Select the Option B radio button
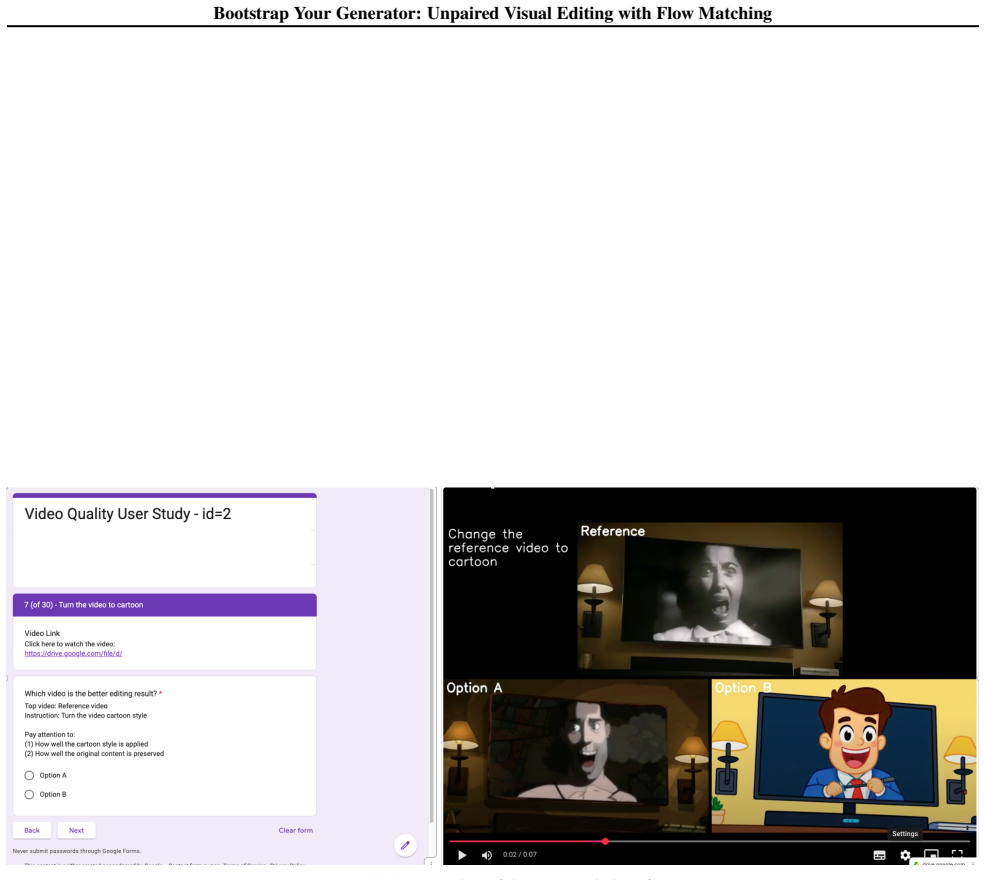The height and width of the screenshot is (880, 985). 30,795
